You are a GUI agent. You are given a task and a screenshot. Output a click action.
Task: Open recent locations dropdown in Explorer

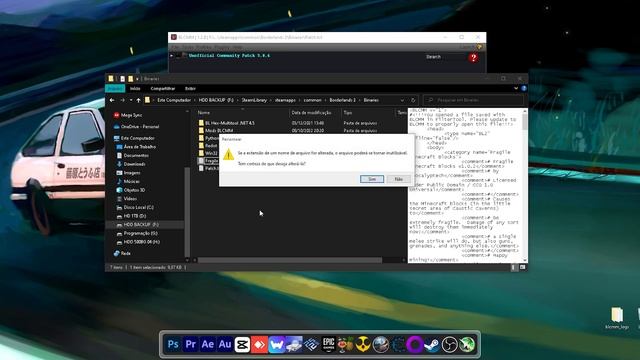(131, 100)
